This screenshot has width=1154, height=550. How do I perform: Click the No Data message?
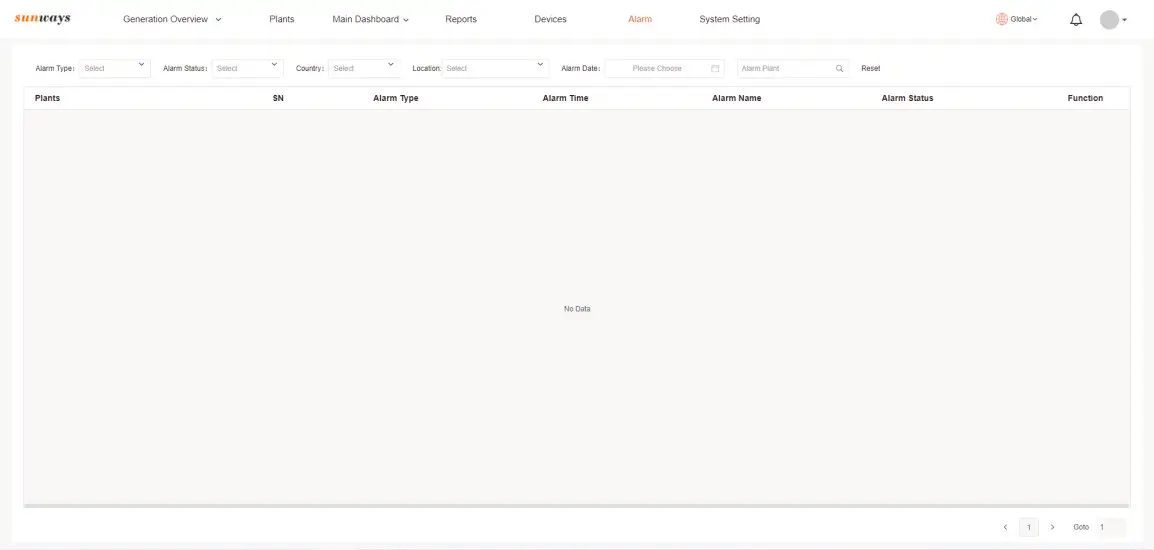click(x=577, y=309)
